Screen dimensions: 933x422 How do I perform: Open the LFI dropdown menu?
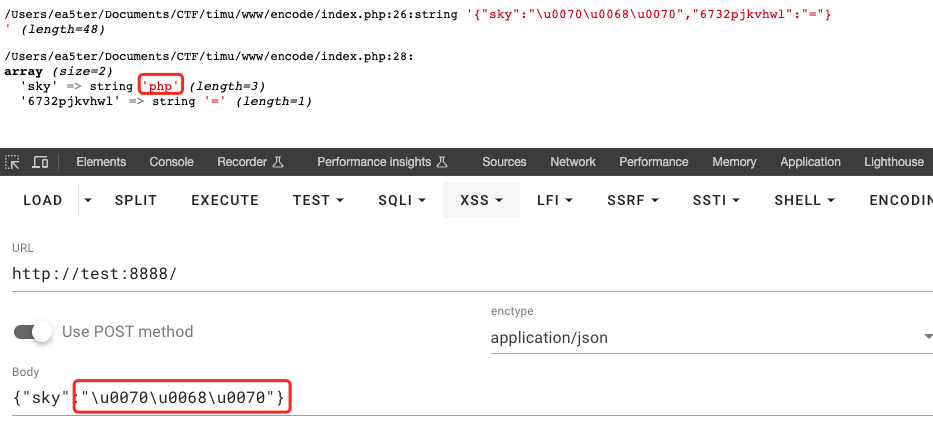point(555,200)
